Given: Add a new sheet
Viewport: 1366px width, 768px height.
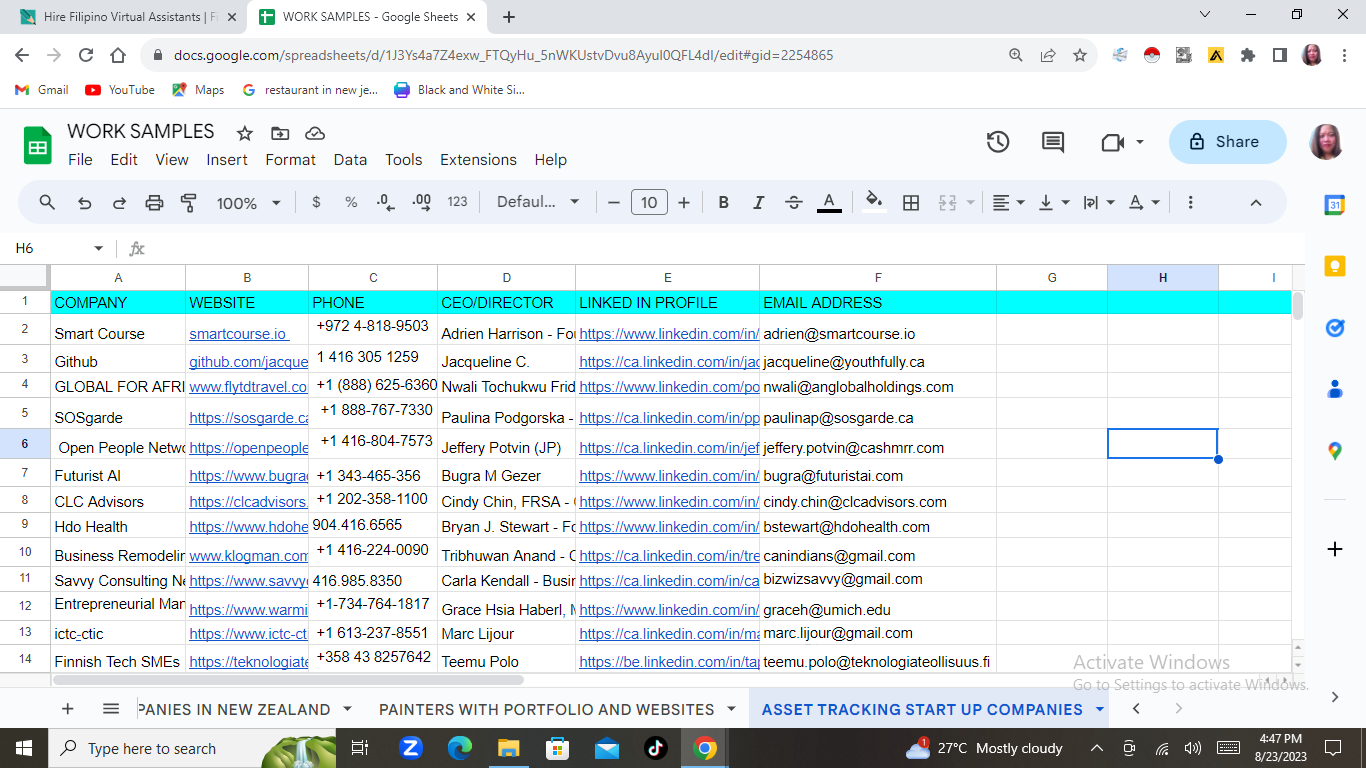Looking at the screenshot, I should coord(68,709).
